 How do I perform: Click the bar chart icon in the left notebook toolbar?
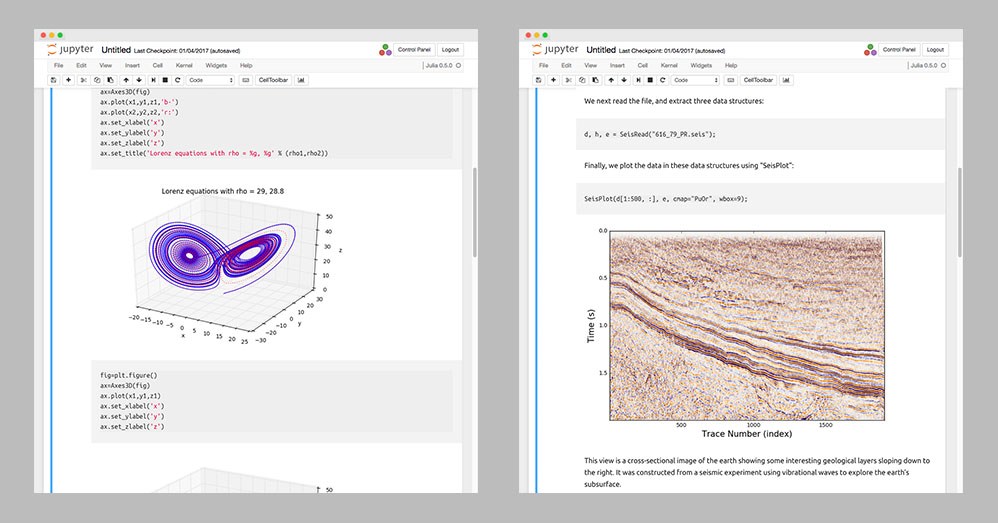[301, 80]
